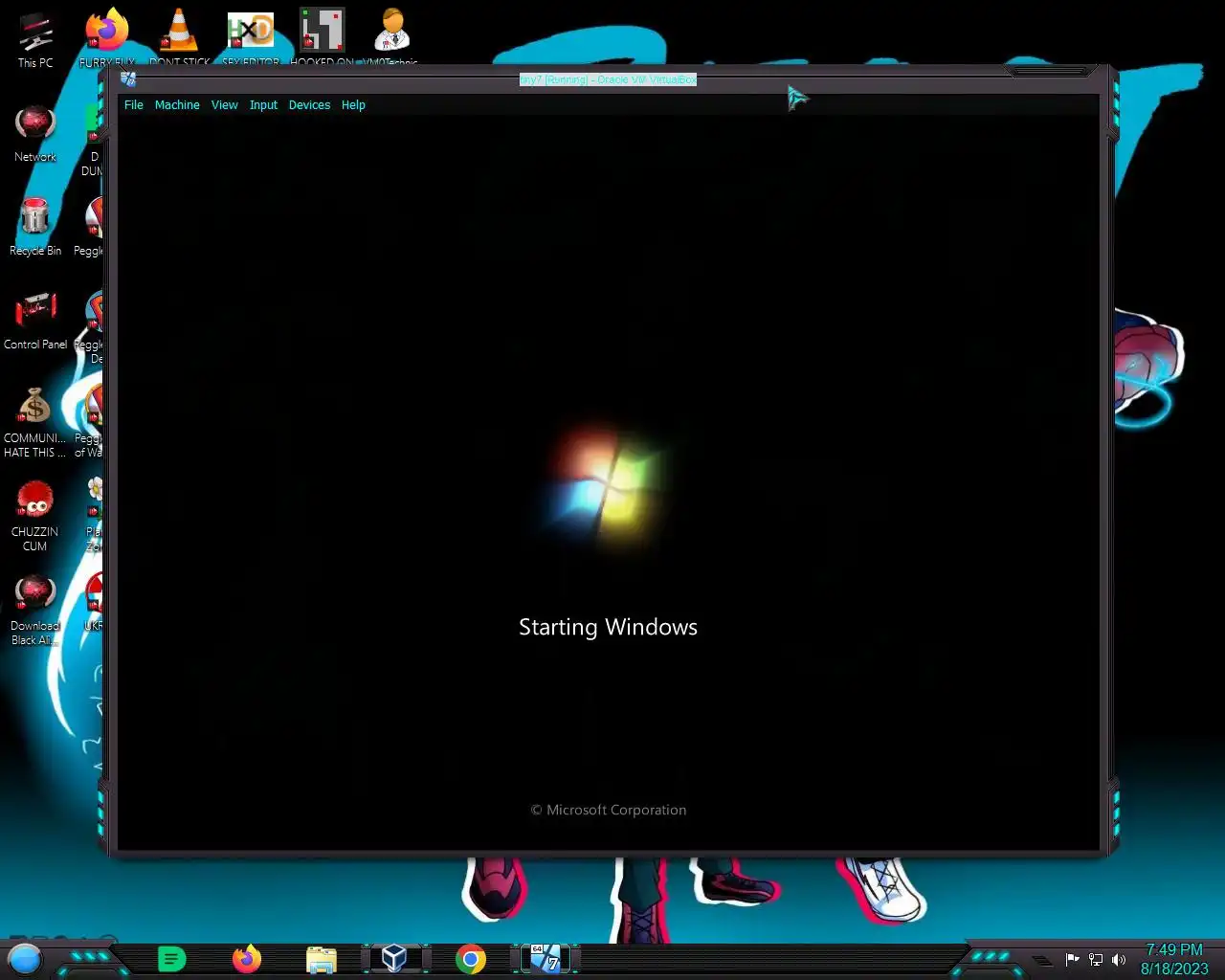Click the Windows logo in VM screen
The image size is (1225, 980).
608,488
